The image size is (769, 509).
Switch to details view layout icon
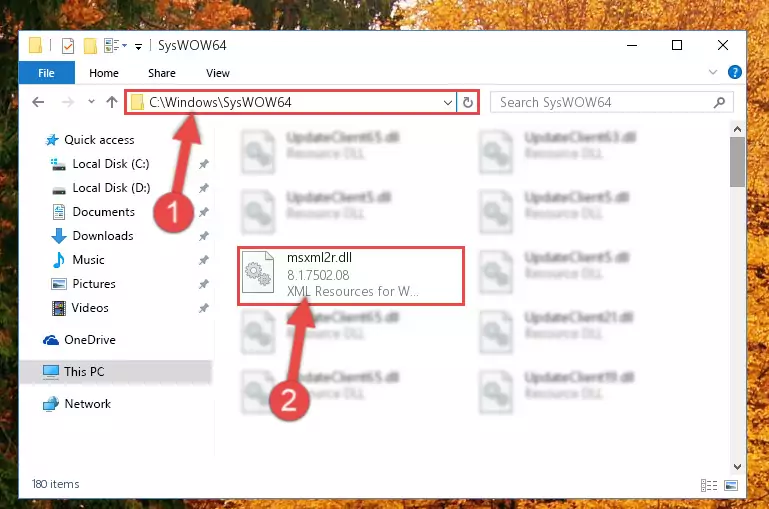point(709,485)
